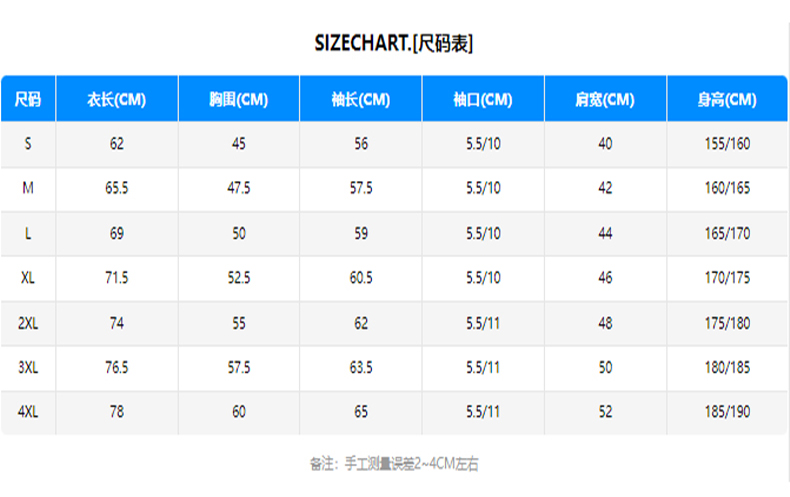Select the S size row label
The width and height of the screenshot is (790, 497).
coord(28,144)
